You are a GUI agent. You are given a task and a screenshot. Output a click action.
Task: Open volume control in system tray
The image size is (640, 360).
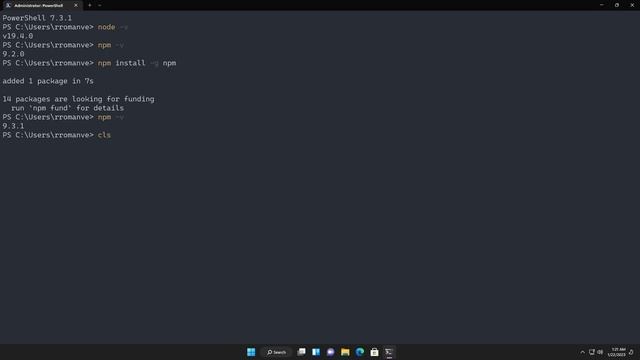click(600, 352)
